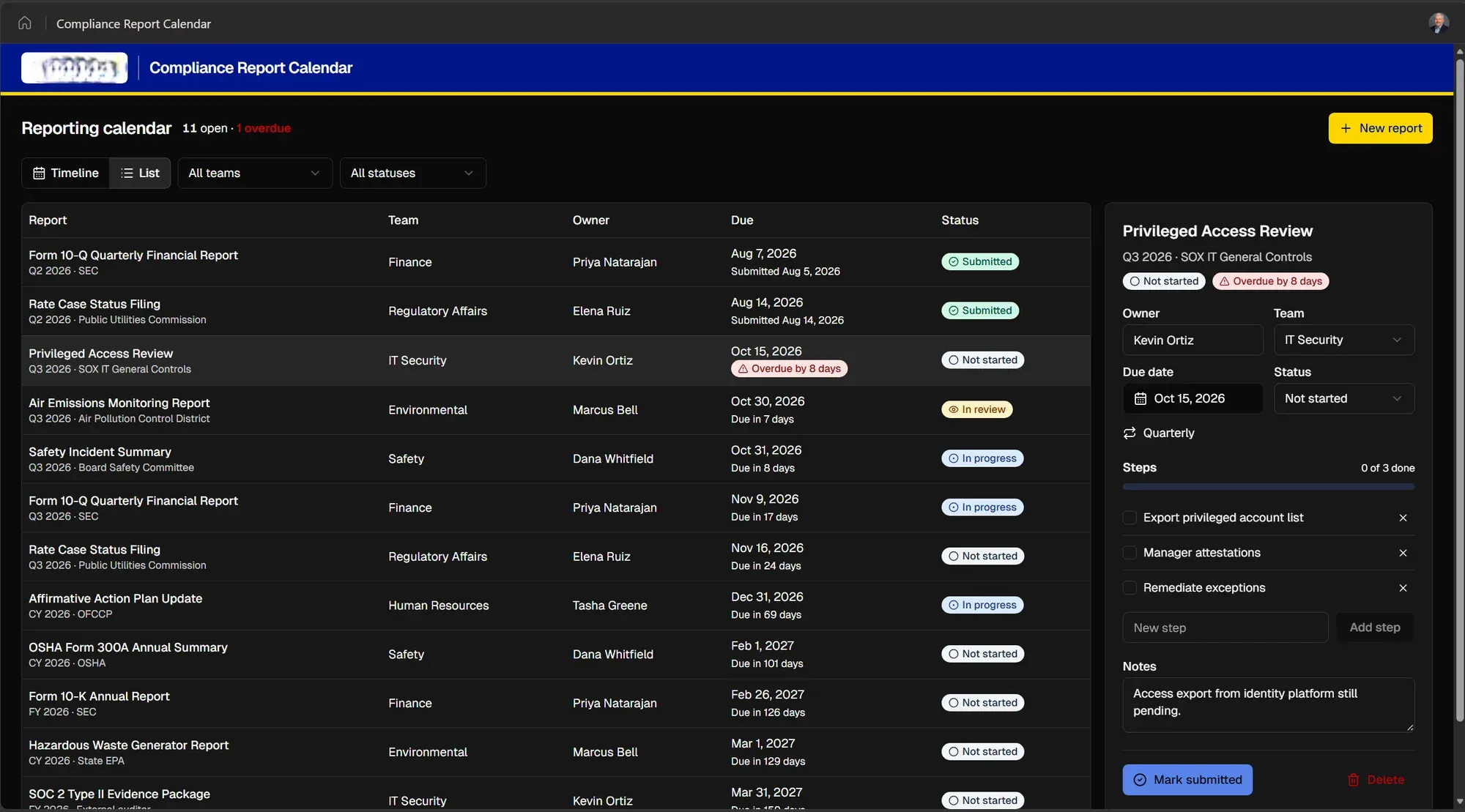Image resolution: width=1465 pixels, height=812 pixels.
Task: Open the All statuses filter dropdown
Action: pyautogui.click(x=412, y=173)
